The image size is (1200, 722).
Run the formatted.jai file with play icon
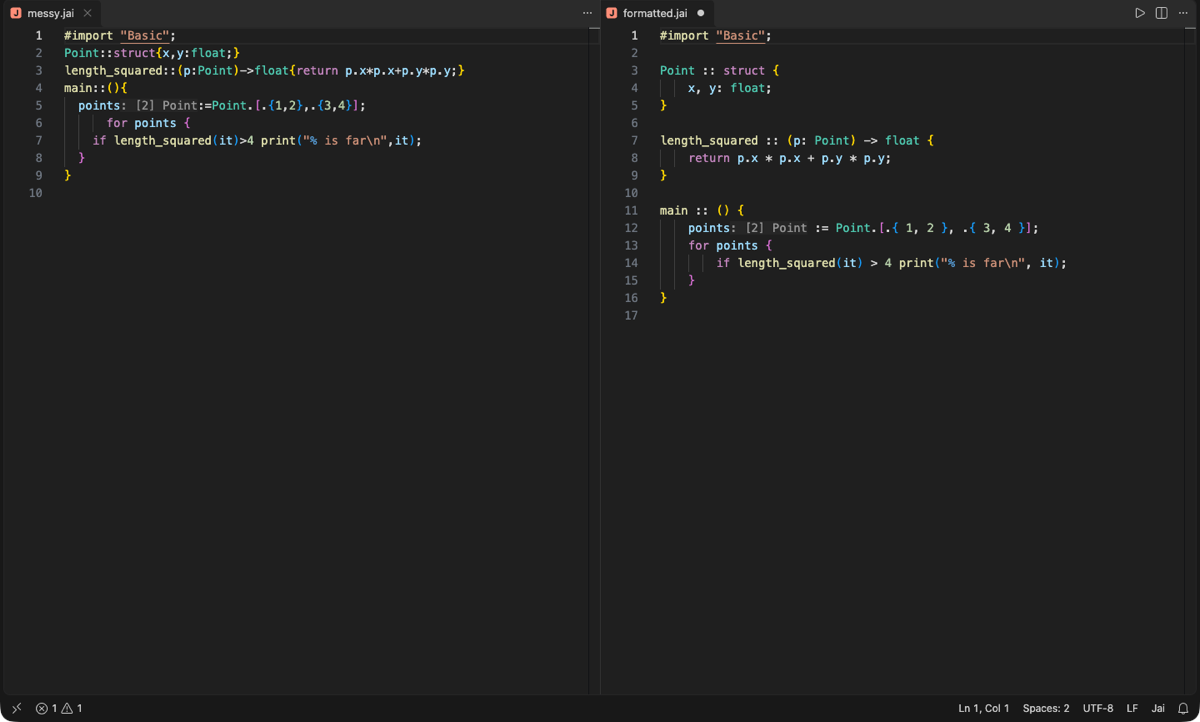1139,13
